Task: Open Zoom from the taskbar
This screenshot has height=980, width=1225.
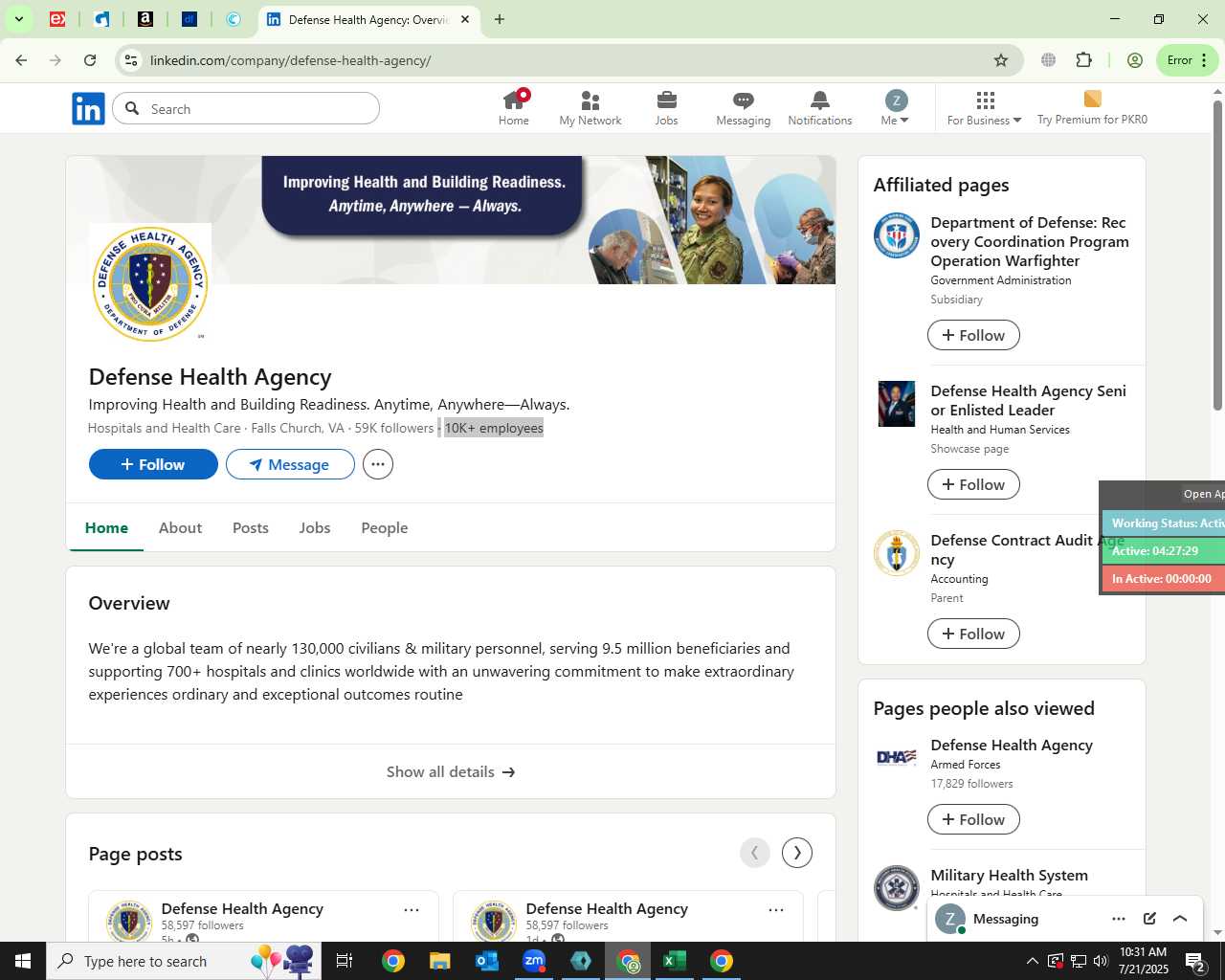Action: click(x=534, y=961)
